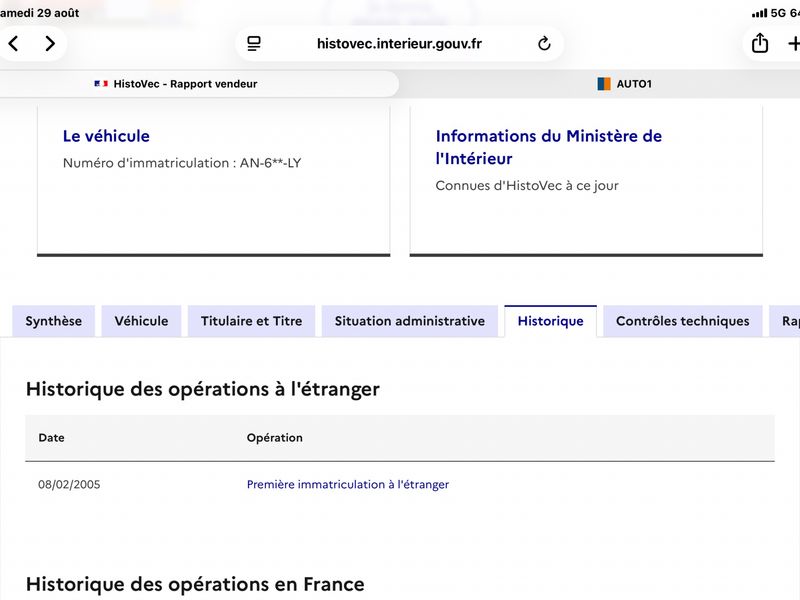Tap the date samedi 29 août in status bar

click(39, 13)
